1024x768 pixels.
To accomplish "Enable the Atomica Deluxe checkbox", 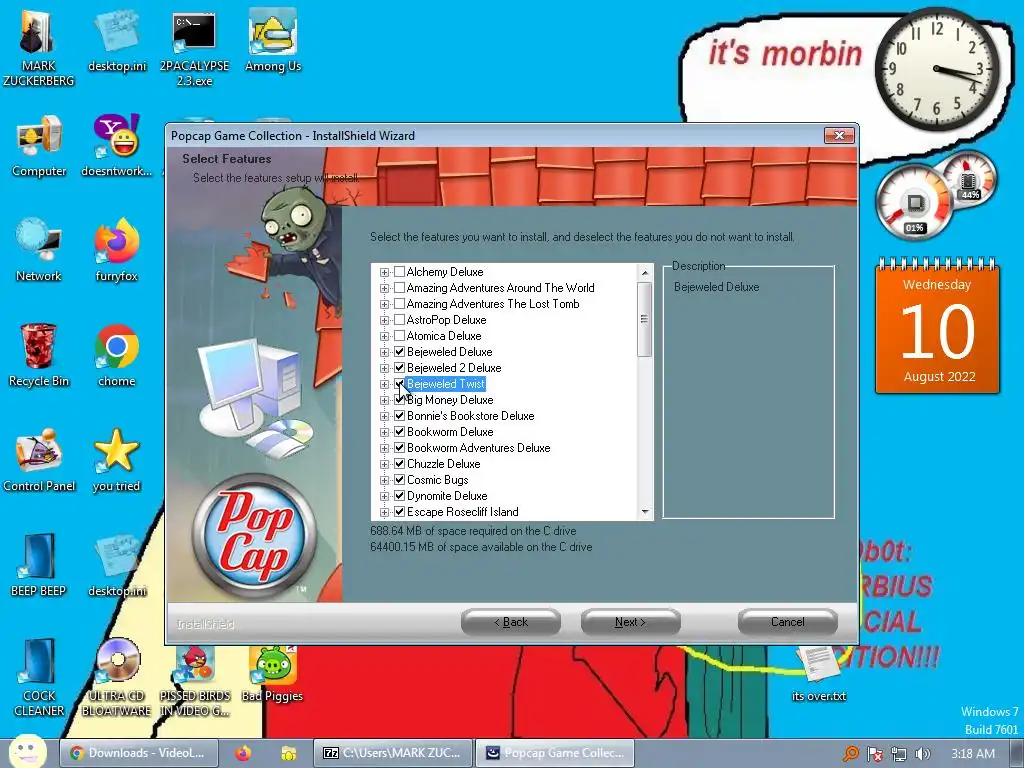I will pyautogui.click(x=400, y=335).
